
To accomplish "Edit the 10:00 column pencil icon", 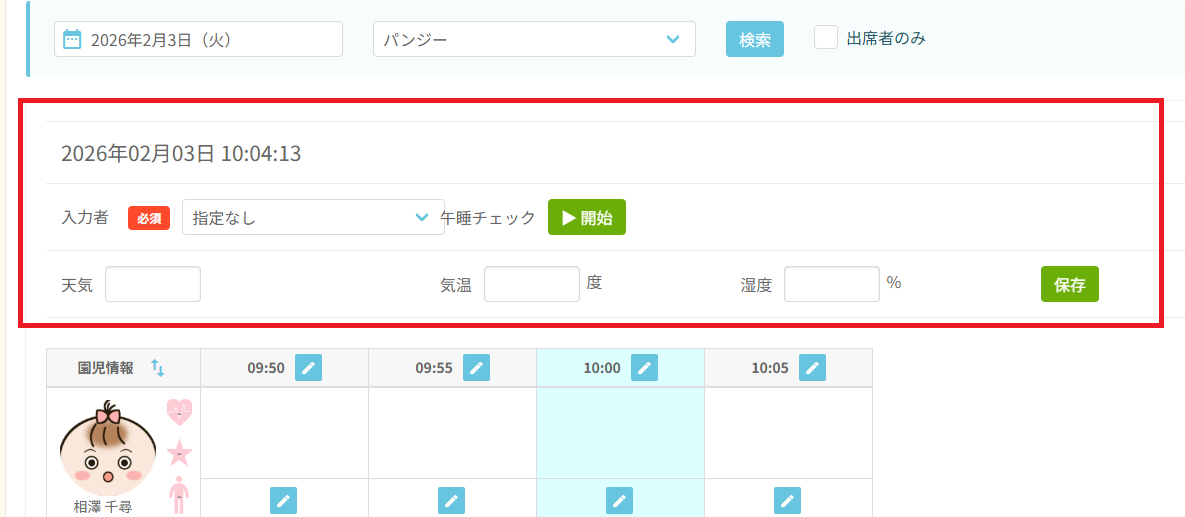I will tap(644, 368).
